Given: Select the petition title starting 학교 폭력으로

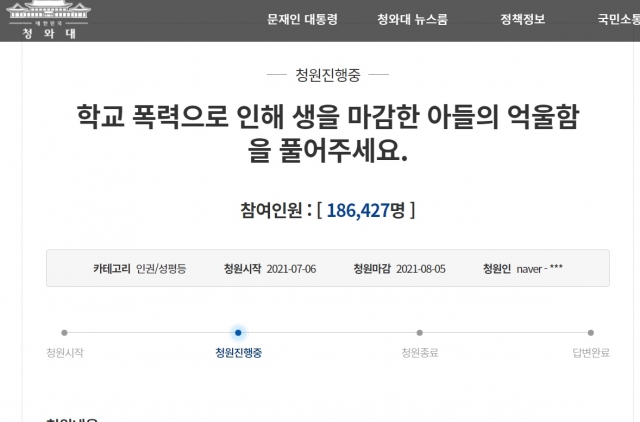Looking at the screenshot, I should pos(328,133).
